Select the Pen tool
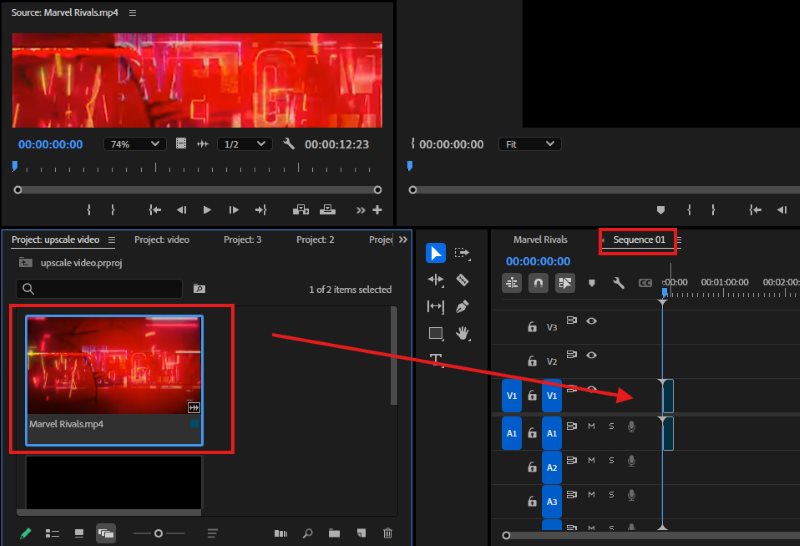The image size is (800, 546). pos(462,306)
